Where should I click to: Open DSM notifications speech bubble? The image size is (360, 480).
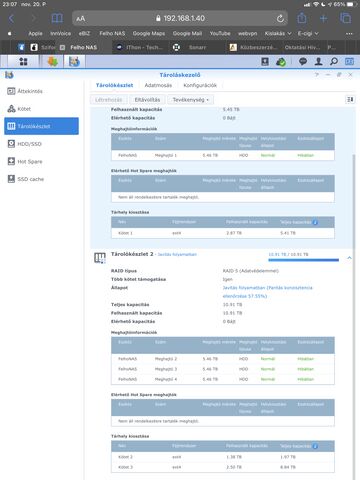tap(303, 61)
